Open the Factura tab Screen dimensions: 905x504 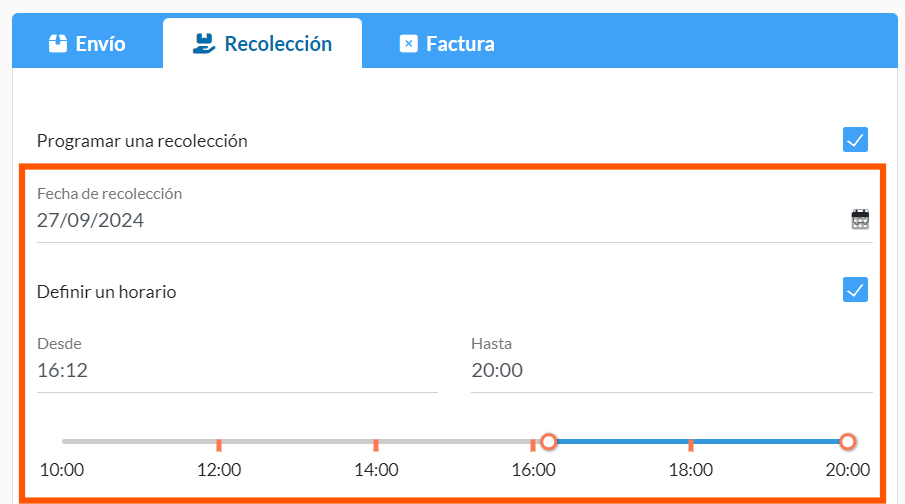coord(447,43)
